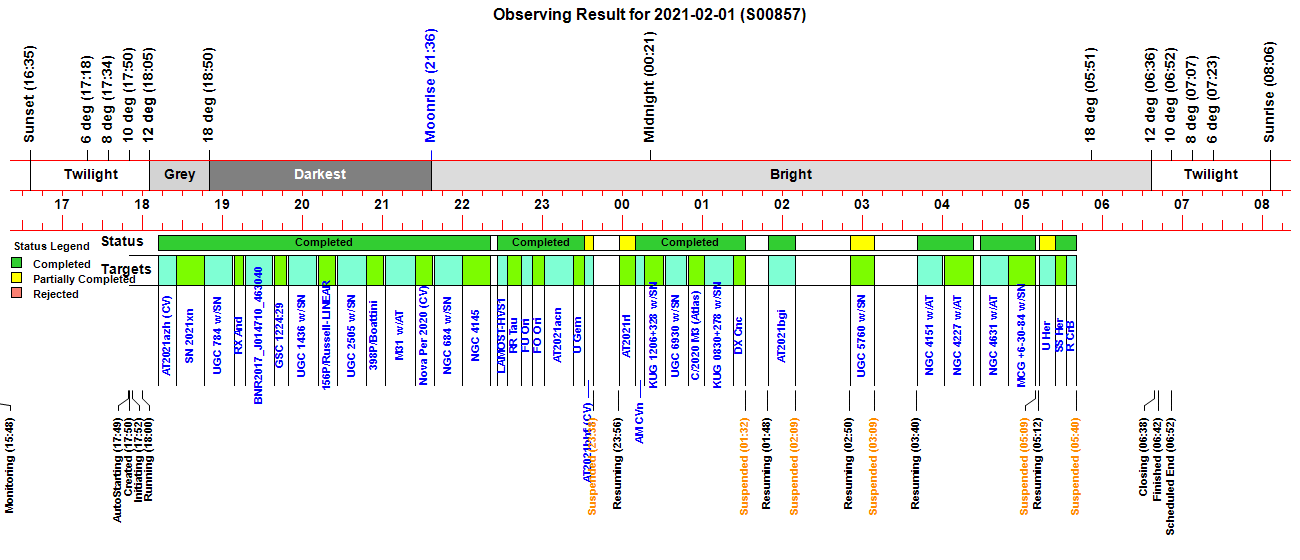Click the first long Completed status bar
Viewport: 1300px width, 560px height.
click(x=324, y=242)
